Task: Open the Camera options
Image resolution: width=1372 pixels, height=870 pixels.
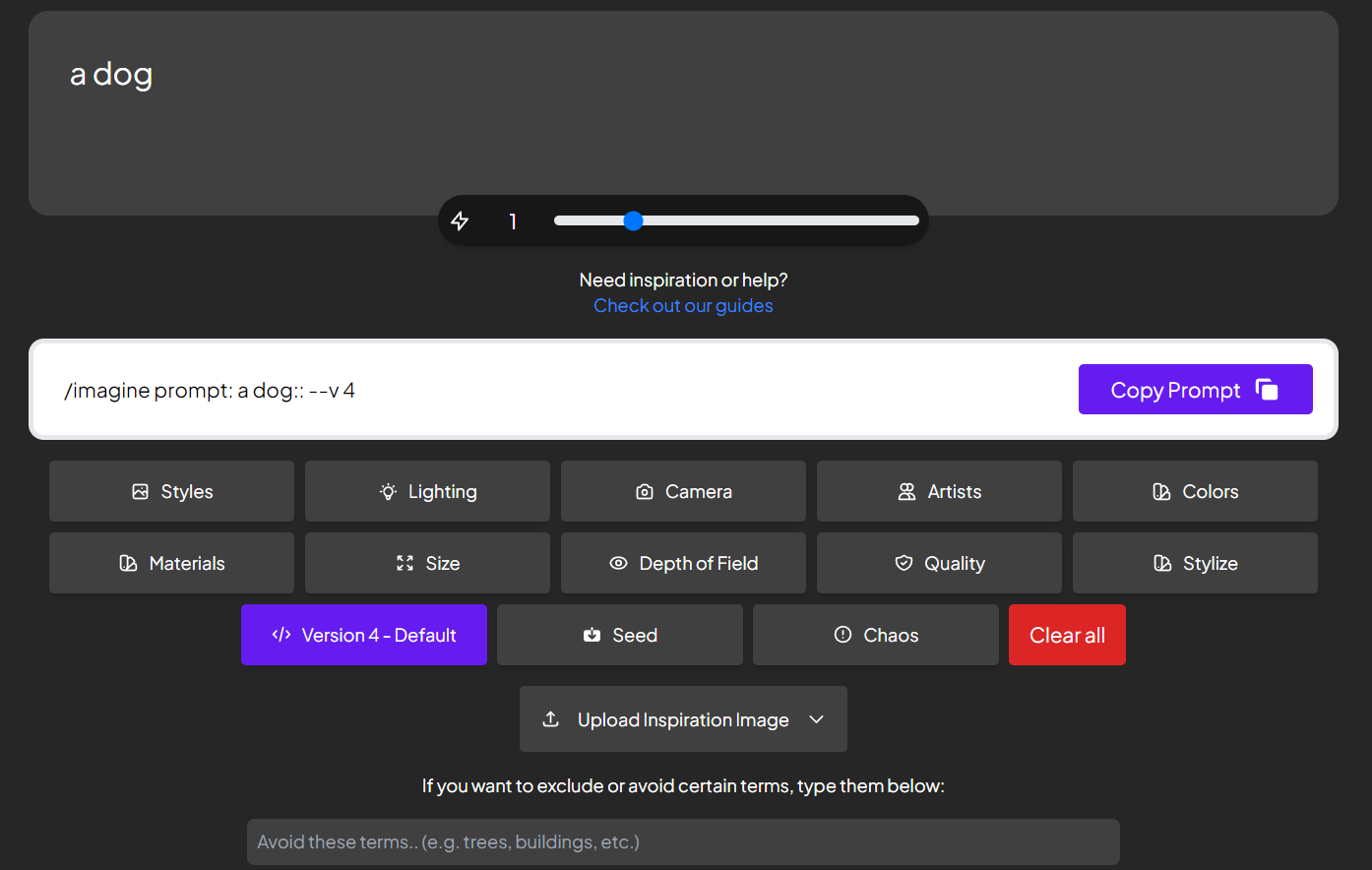Action: [x=683, y=491]
